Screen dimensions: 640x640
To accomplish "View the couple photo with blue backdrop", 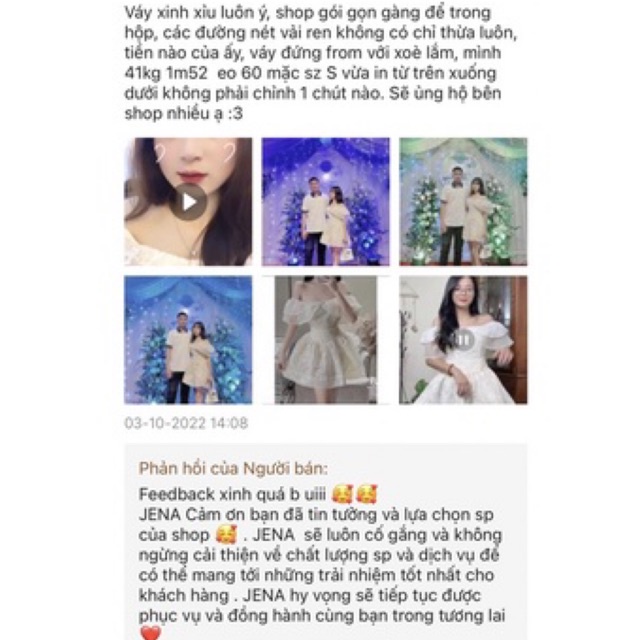I will (188, 340).
